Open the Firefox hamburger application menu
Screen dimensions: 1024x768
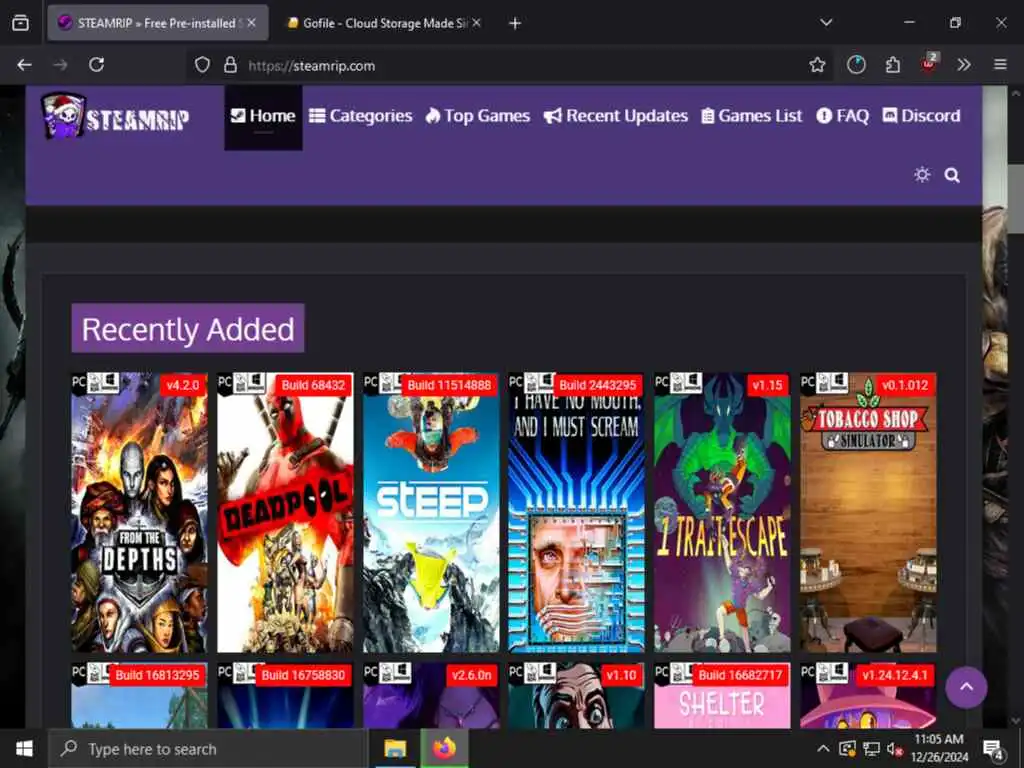[1000, 65]
